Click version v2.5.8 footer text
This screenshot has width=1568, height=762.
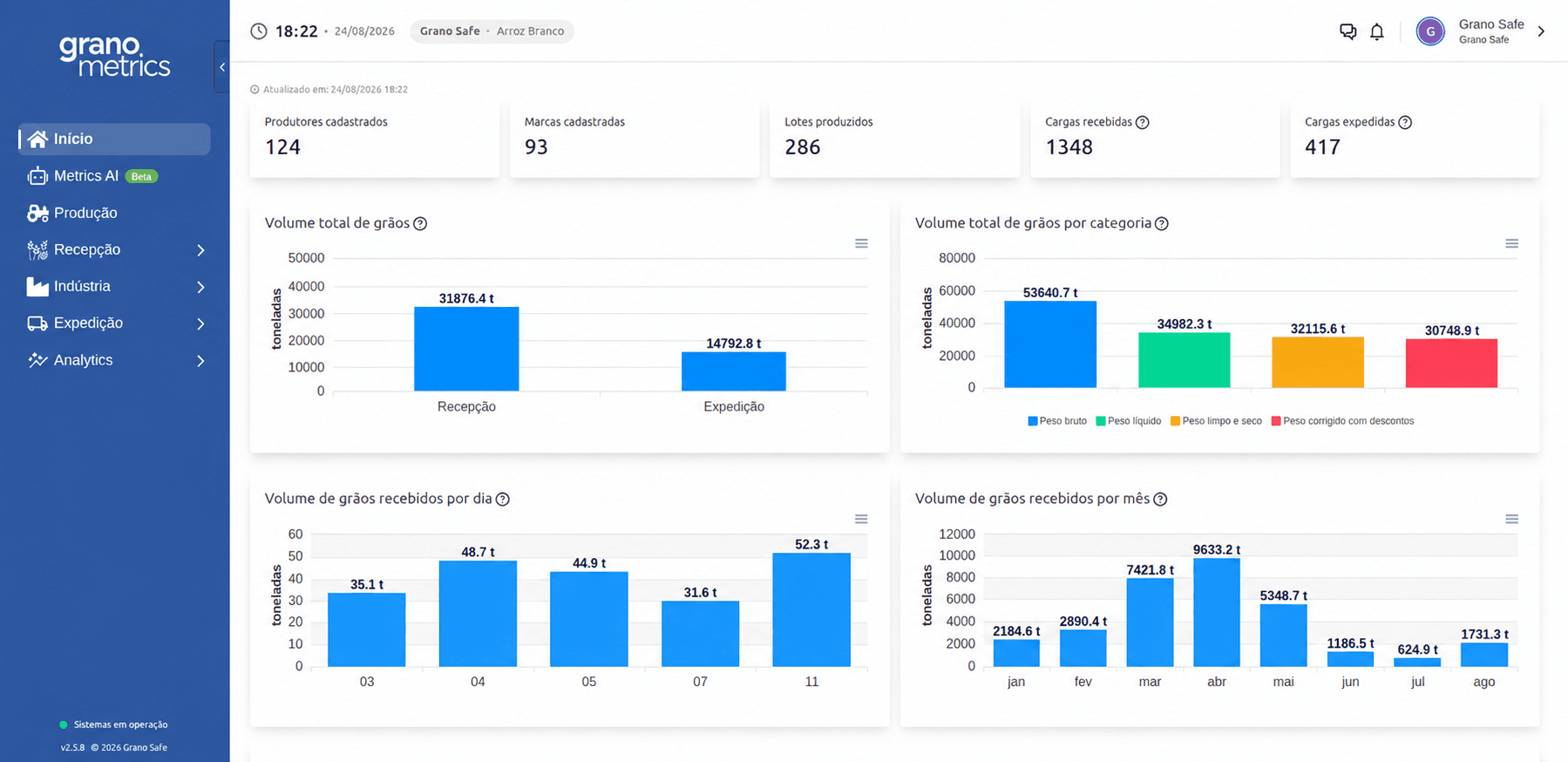[x=72, y=747]
